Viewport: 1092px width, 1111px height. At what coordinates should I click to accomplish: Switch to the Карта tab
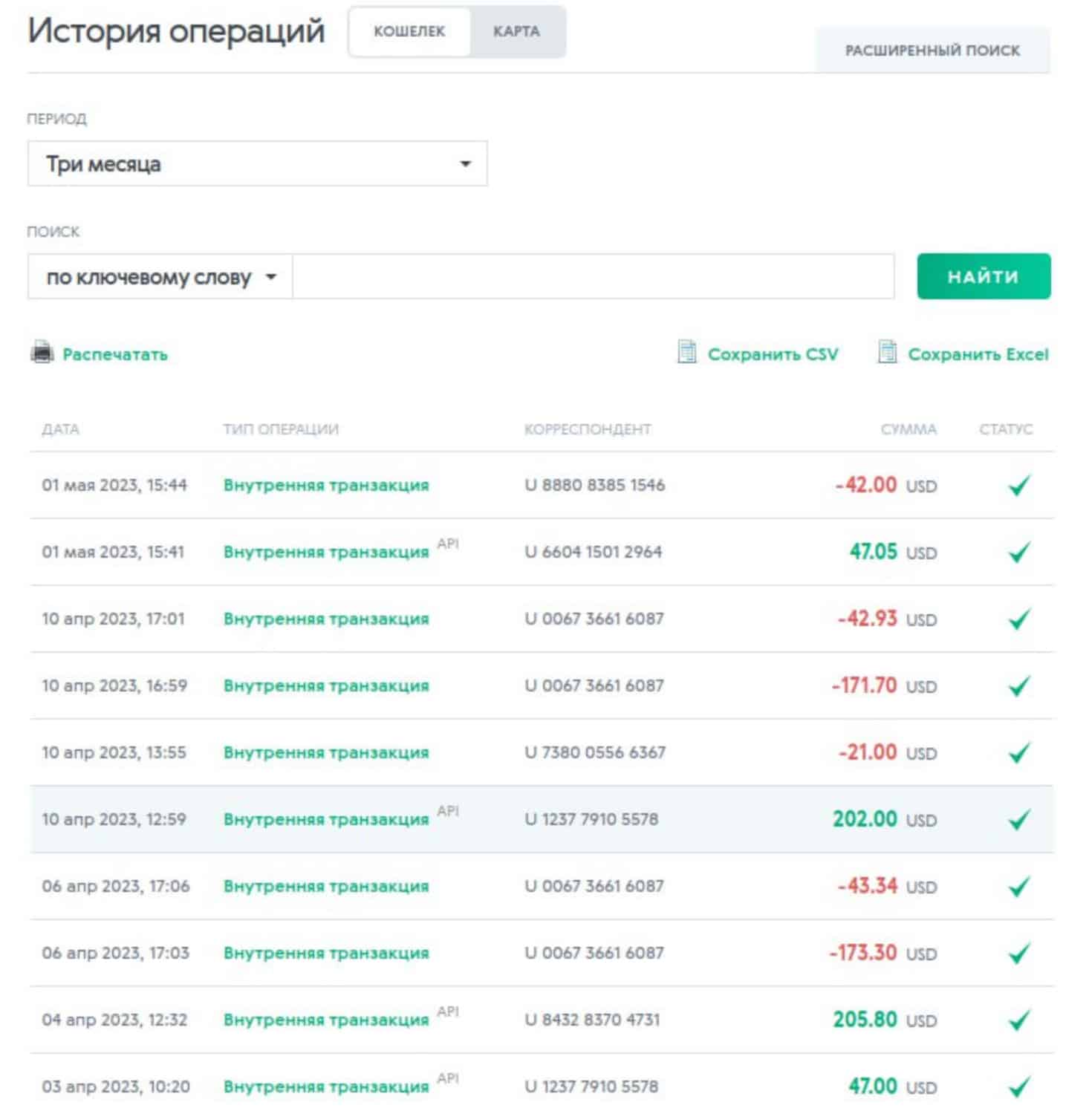coord(517,32)
